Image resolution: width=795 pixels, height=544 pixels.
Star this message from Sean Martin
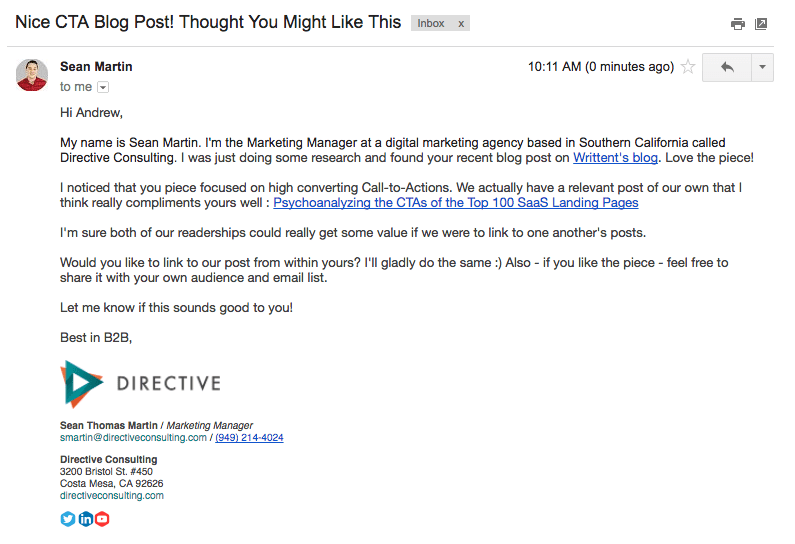click(688, 66)
